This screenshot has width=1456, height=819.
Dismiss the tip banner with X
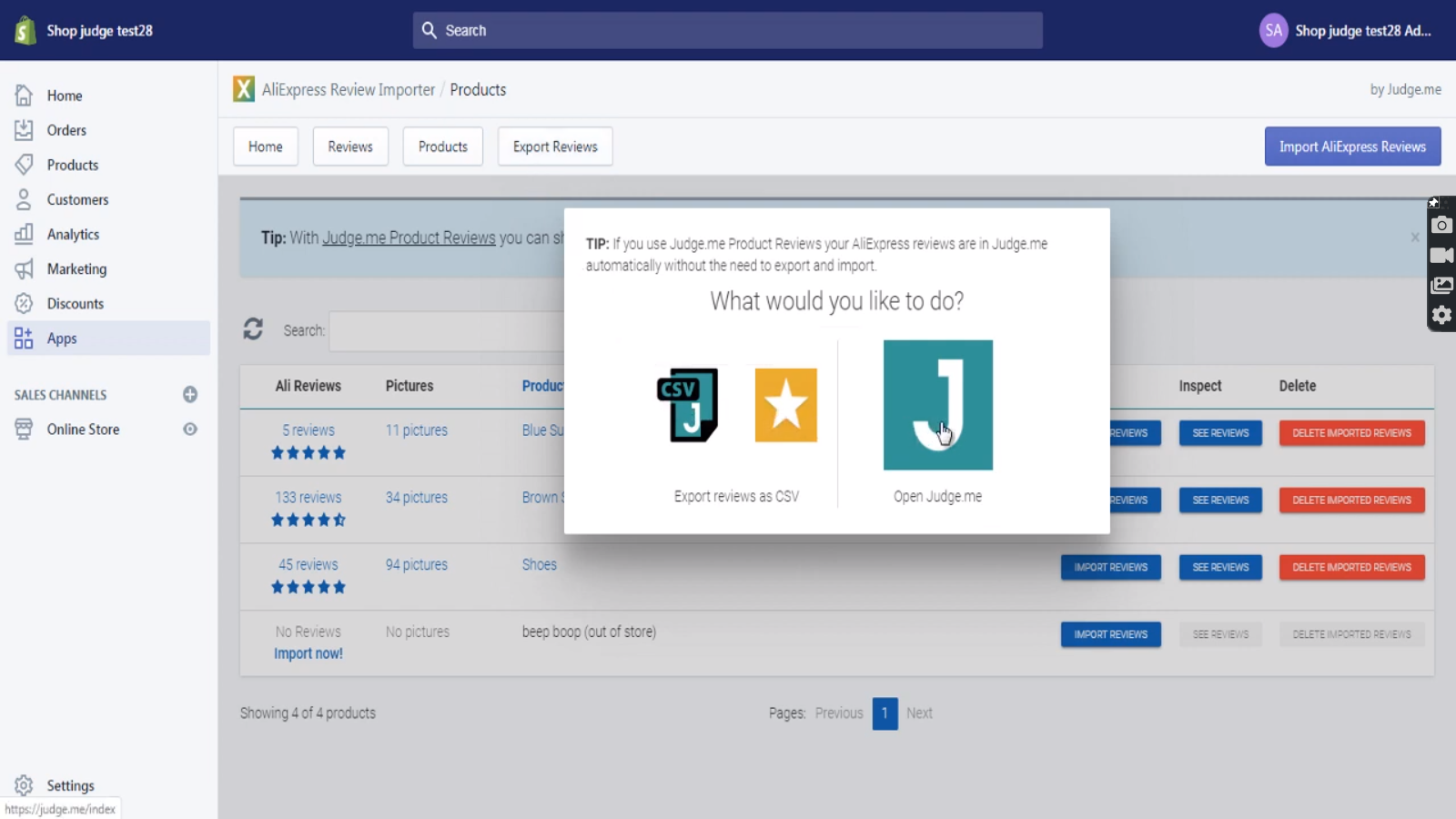[x=1415, y=238]
